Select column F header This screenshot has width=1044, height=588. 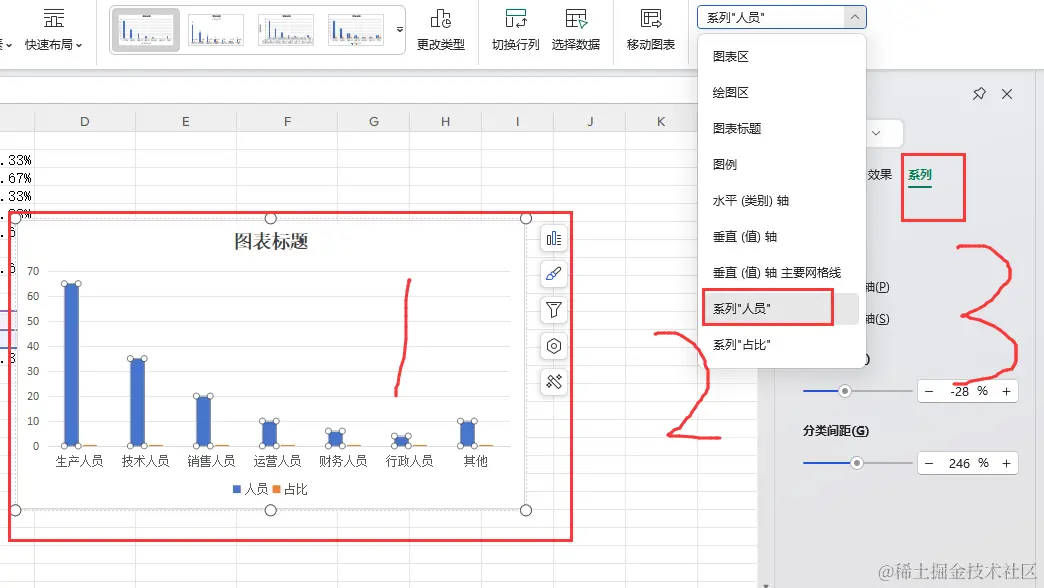287,122
